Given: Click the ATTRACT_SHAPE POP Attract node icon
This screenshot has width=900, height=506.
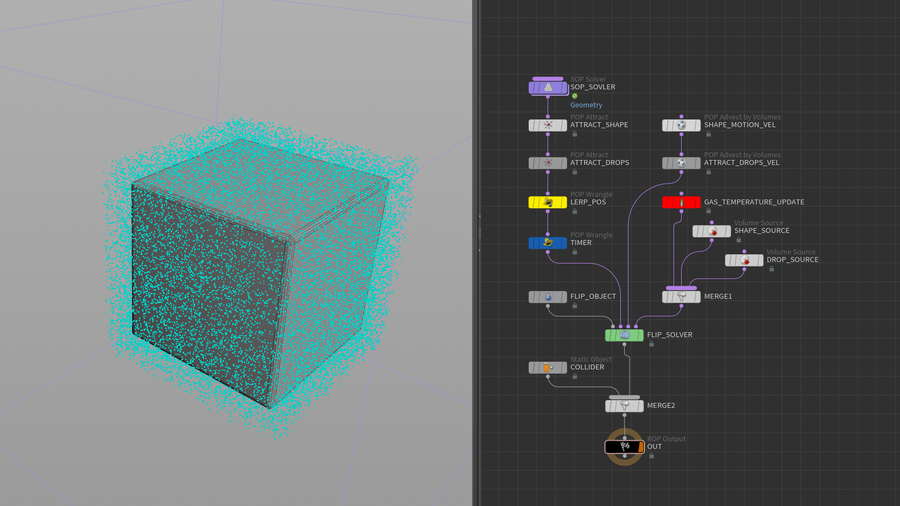Looking at the screenshot, I should (548, 126).
